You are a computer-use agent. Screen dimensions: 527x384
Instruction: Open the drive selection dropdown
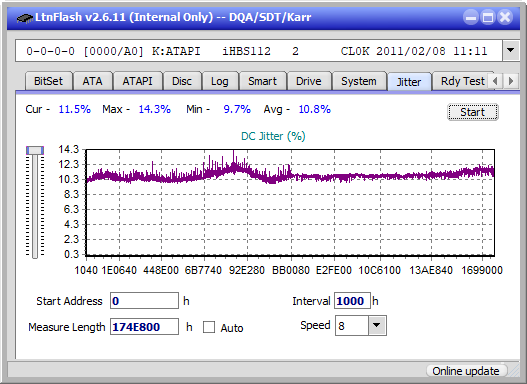click(511, 51)
